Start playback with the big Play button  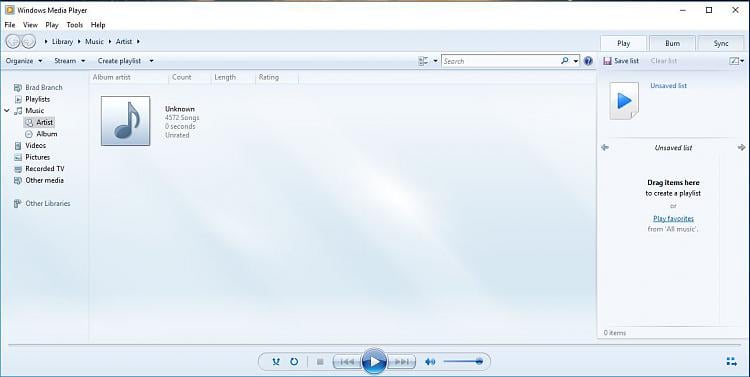[x=374, y=362]
